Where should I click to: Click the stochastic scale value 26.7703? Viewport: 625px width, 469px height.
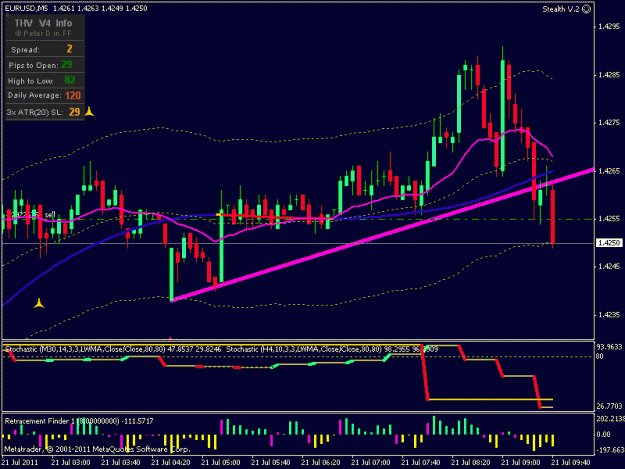(609, 406)
